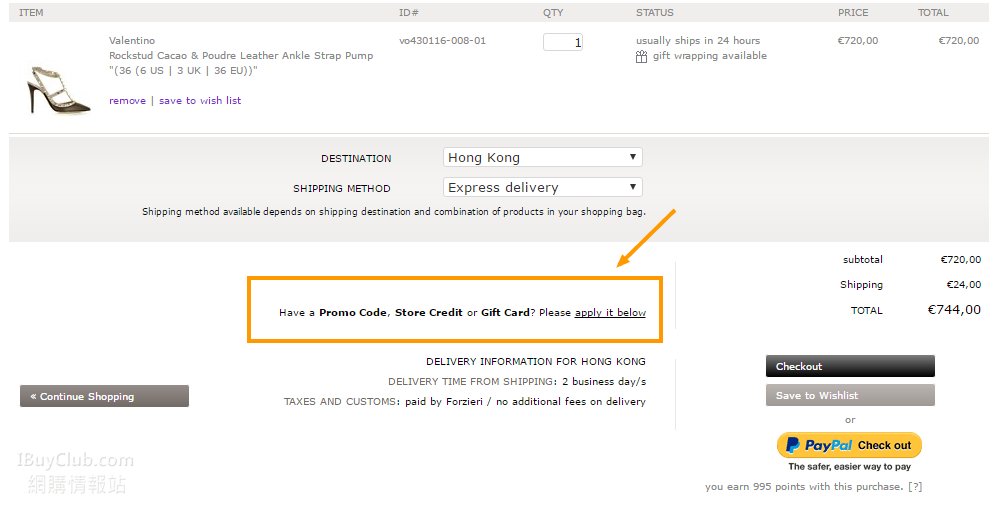Viewport: 997px width, 512px height.
Task: Click the Valentino pump product thumbnail
Action: [58, 90]
